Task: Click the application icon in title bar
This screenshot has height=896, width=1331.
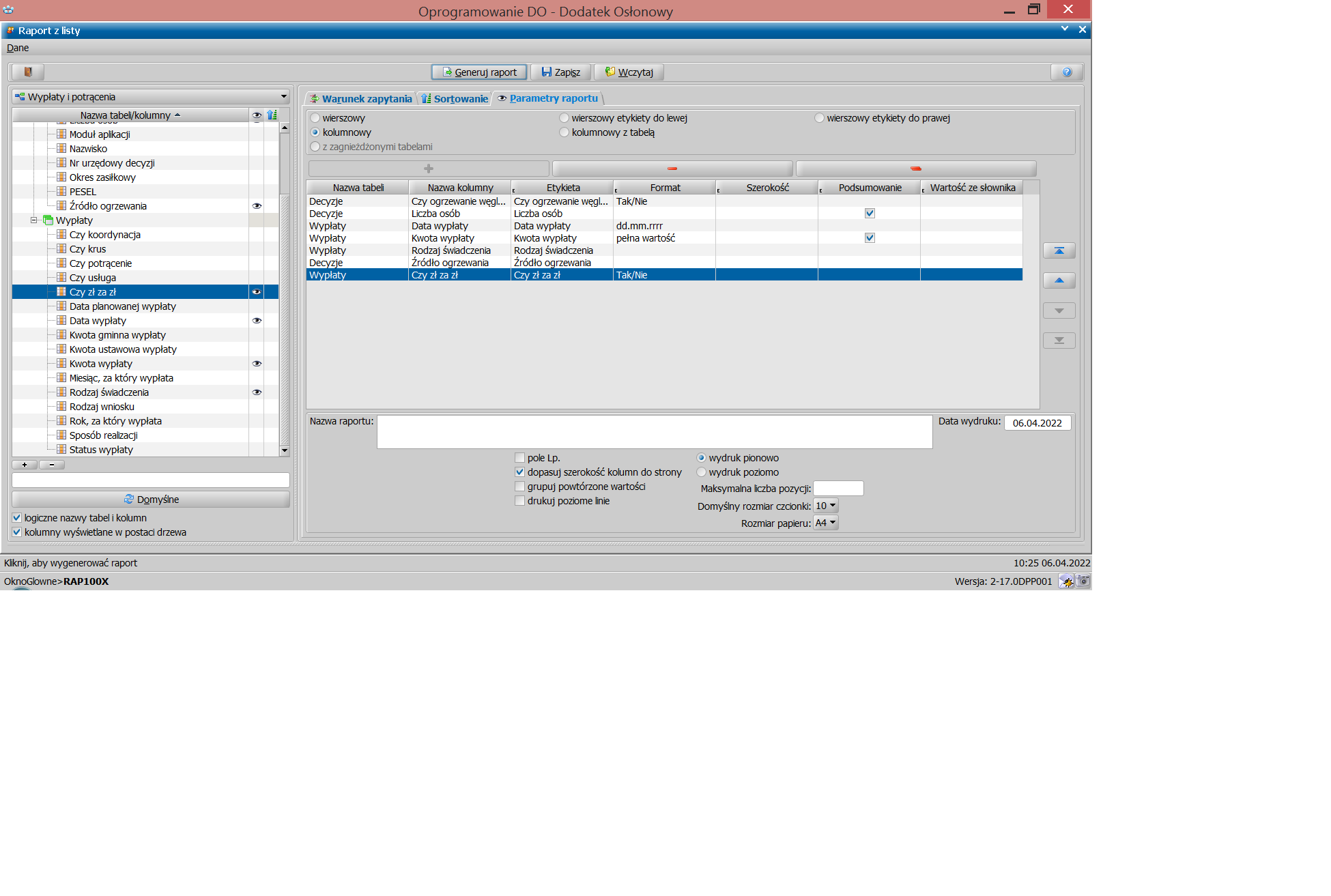Action: click(8, 11)
